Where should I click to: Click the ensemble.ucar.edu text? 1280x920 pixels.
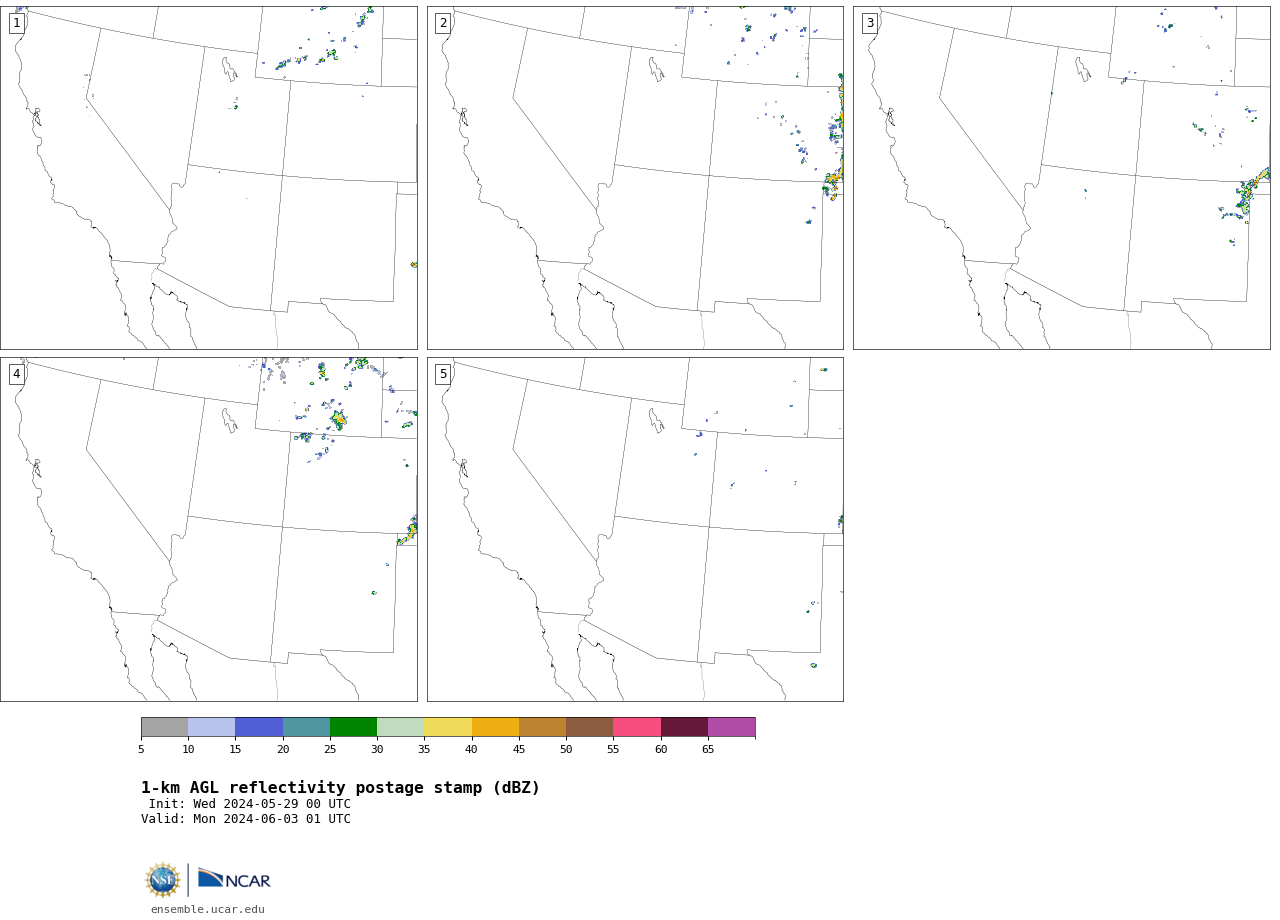[208, 910]
